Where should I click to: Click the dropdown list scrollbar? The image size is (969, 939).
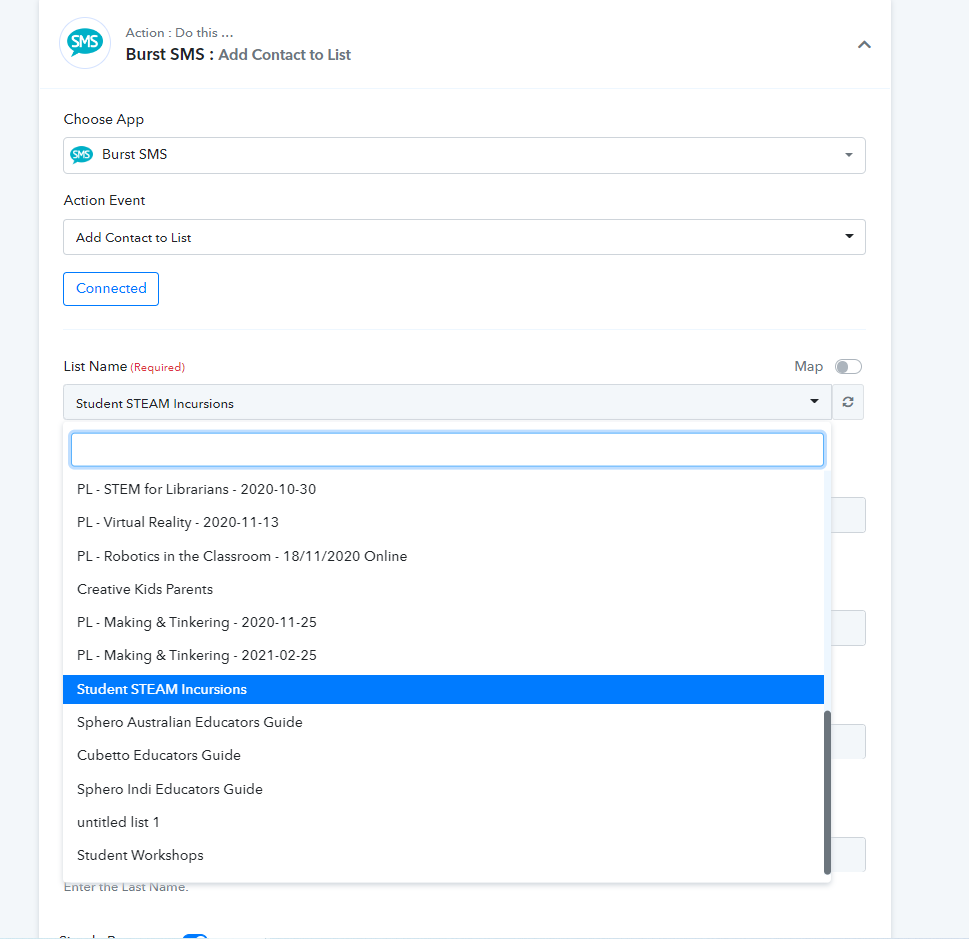click(x=827, y=792)
